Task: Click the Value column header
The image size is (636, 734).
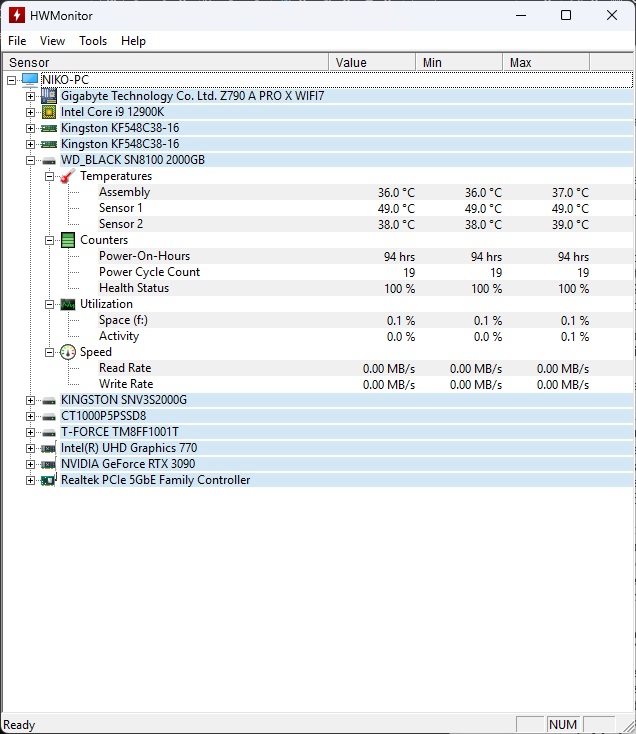Action: [x=372, y=62]
